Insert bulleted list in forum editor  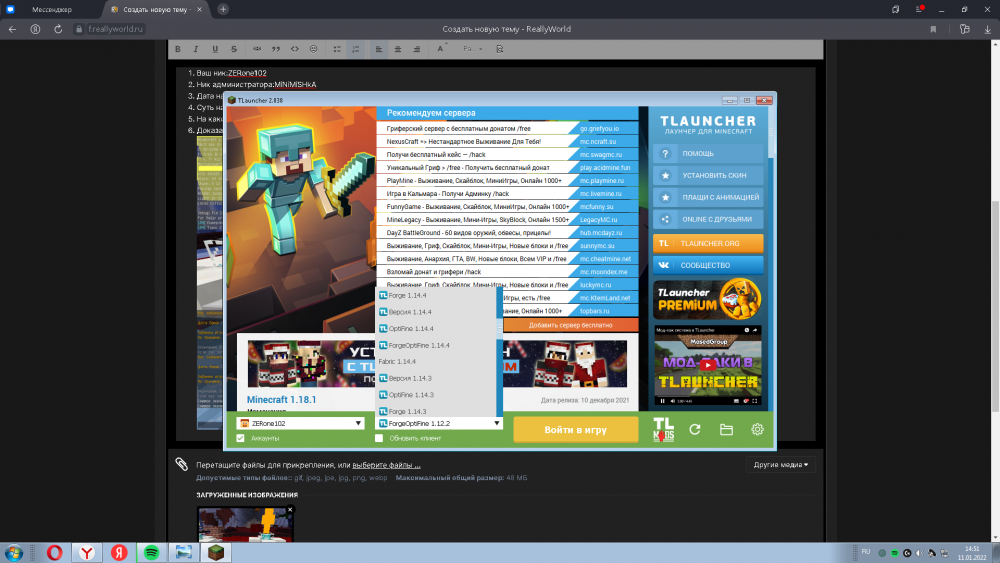[x=337, y=49]
